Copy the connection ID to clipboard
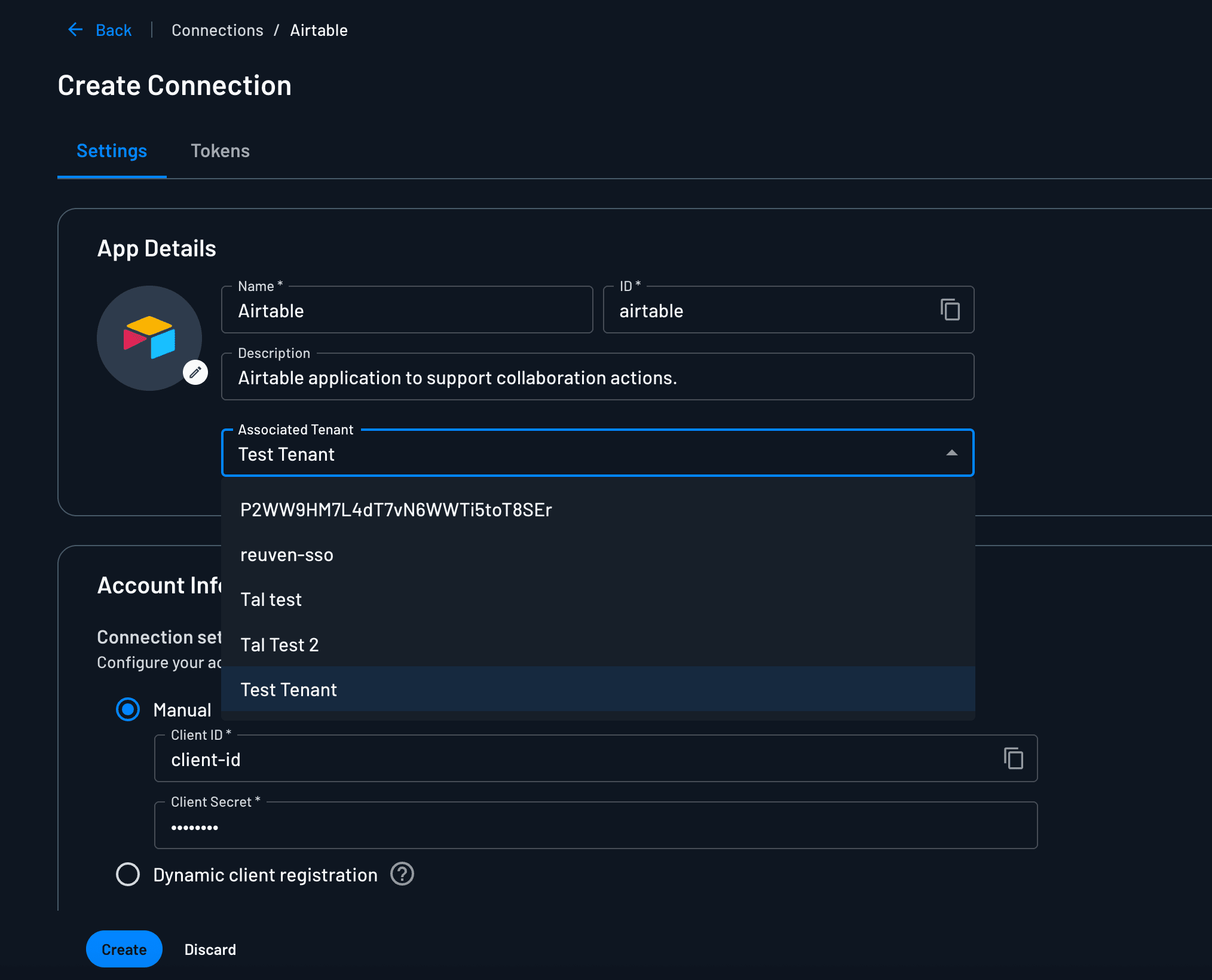The image size is (1212, 980). coord(950,310)
